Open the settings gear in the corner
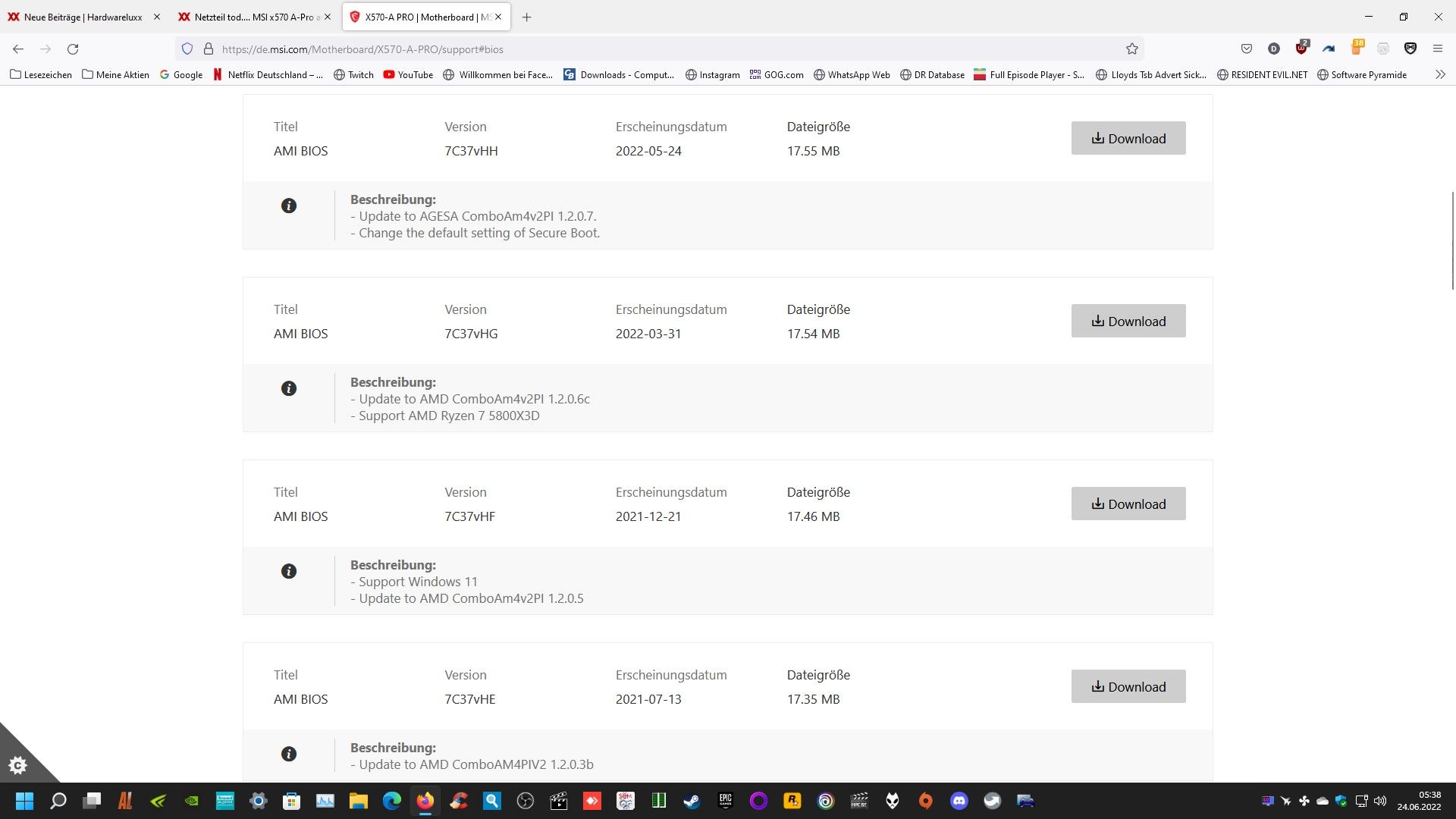The height and width of the screenshot is (819, 1456). tap(17, 765)
